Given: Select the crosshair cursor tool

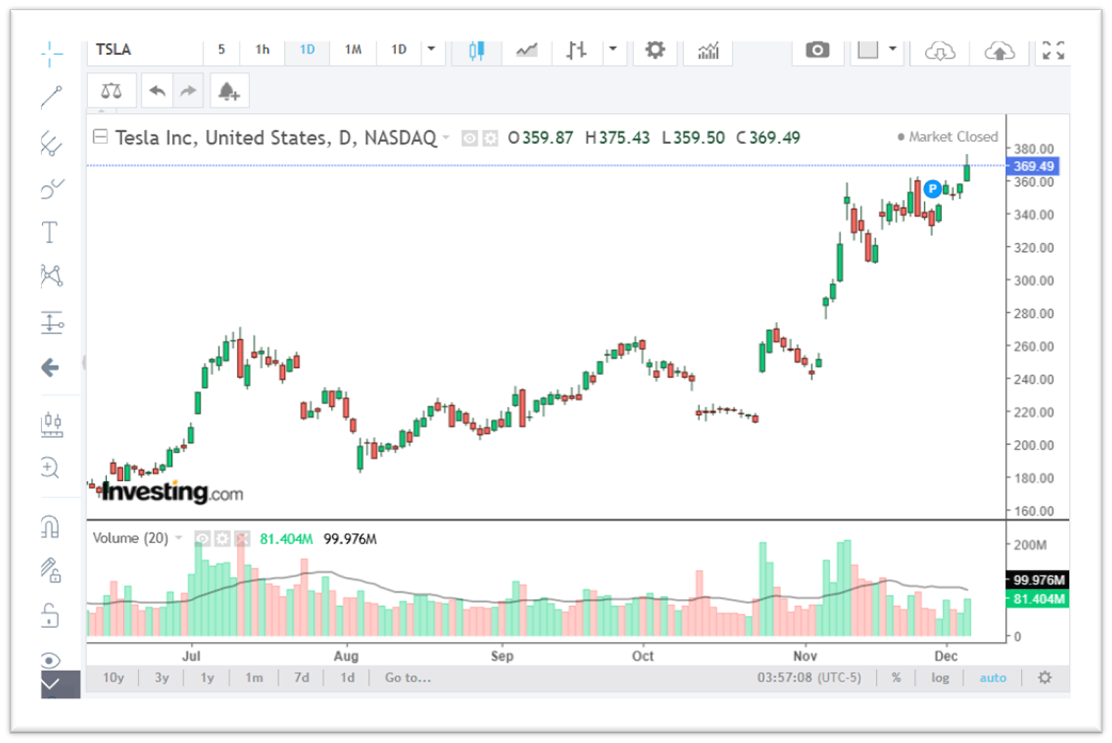Looking at the screenshot, I should [51, 53].
